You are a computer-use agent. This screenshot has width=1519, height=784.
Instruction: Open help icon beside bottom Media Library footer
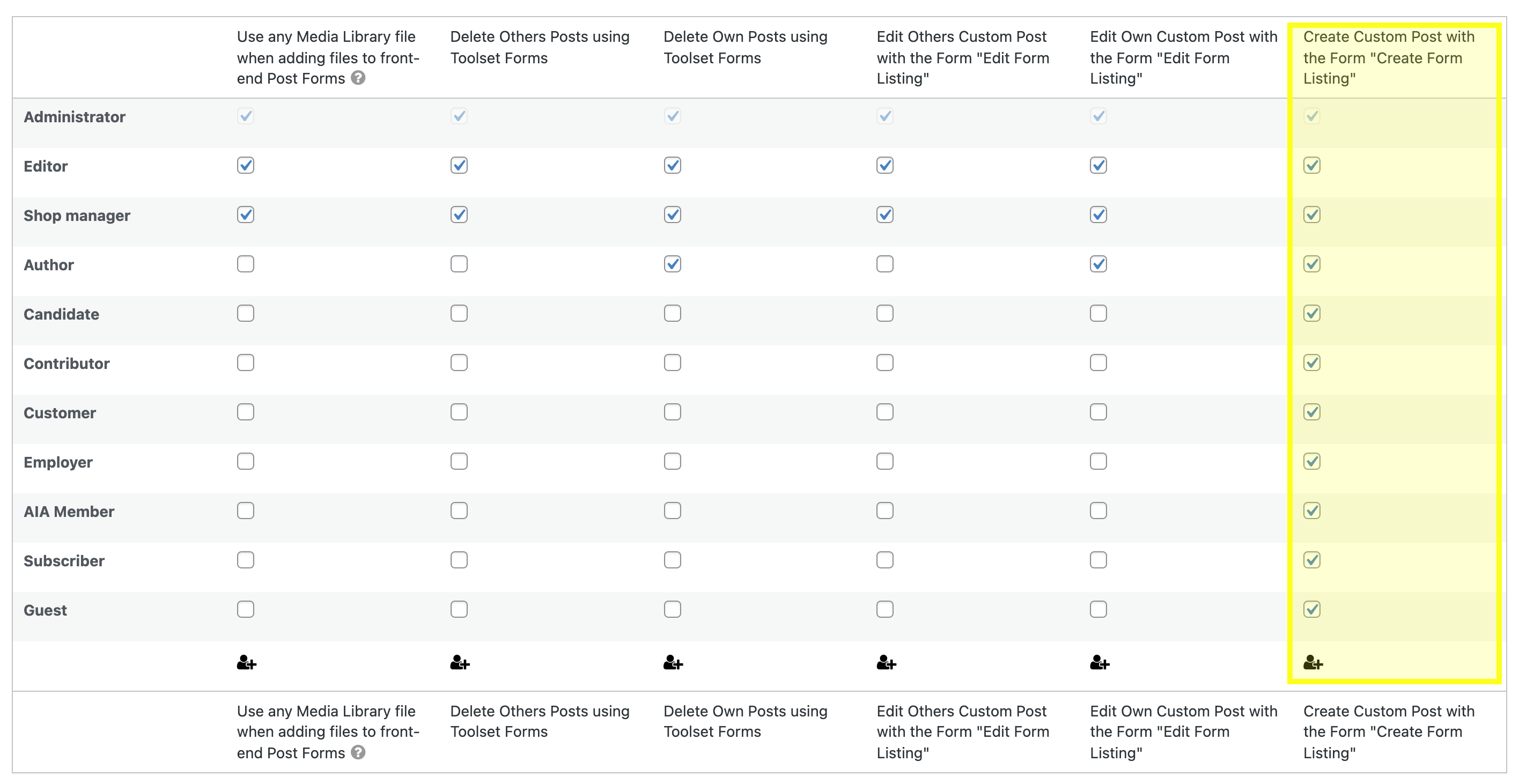tap(358, 752)
